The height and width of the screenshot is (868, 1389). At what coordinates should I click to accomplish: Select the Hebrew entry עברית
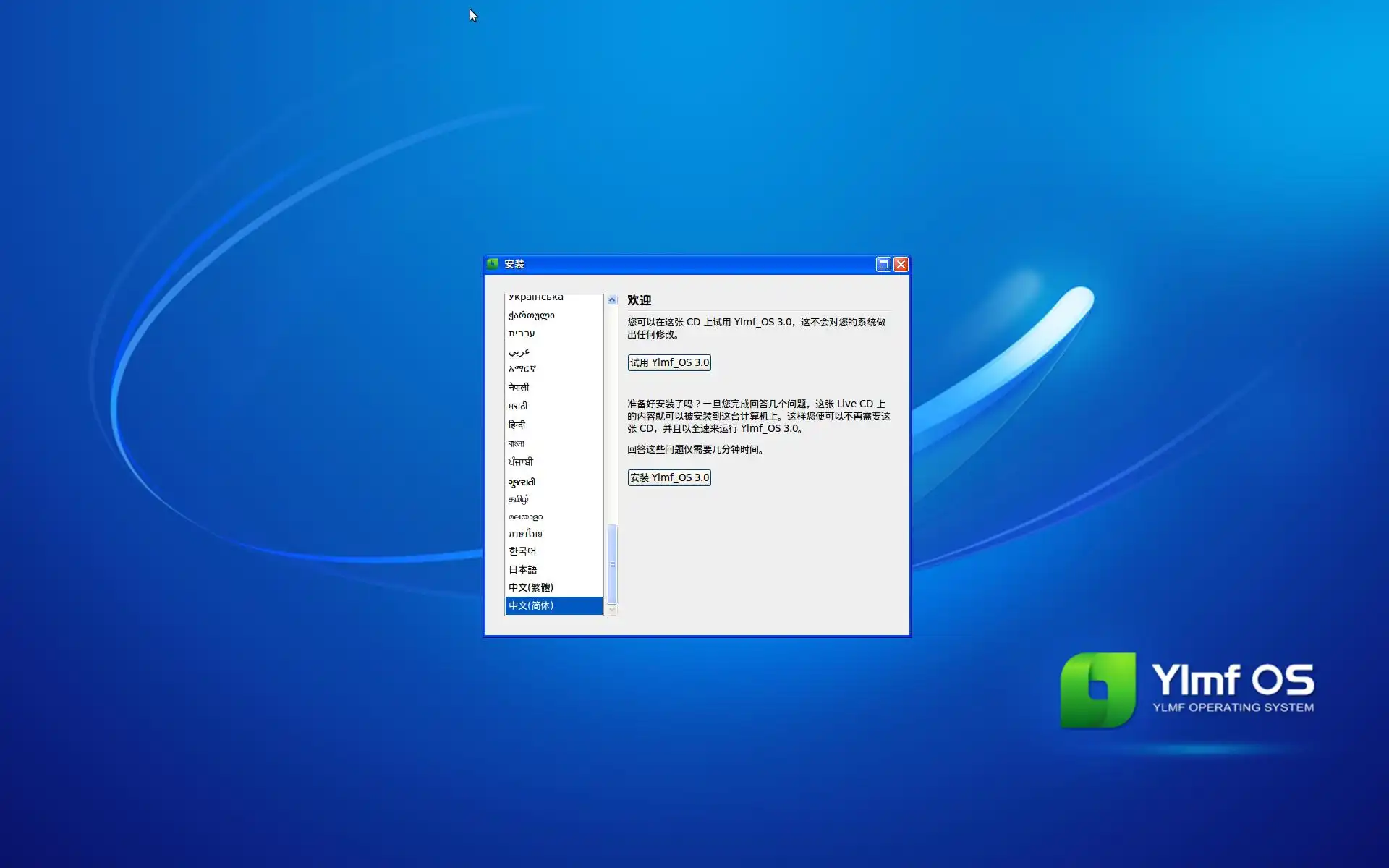pyautogui.click(x=522, y=333)
